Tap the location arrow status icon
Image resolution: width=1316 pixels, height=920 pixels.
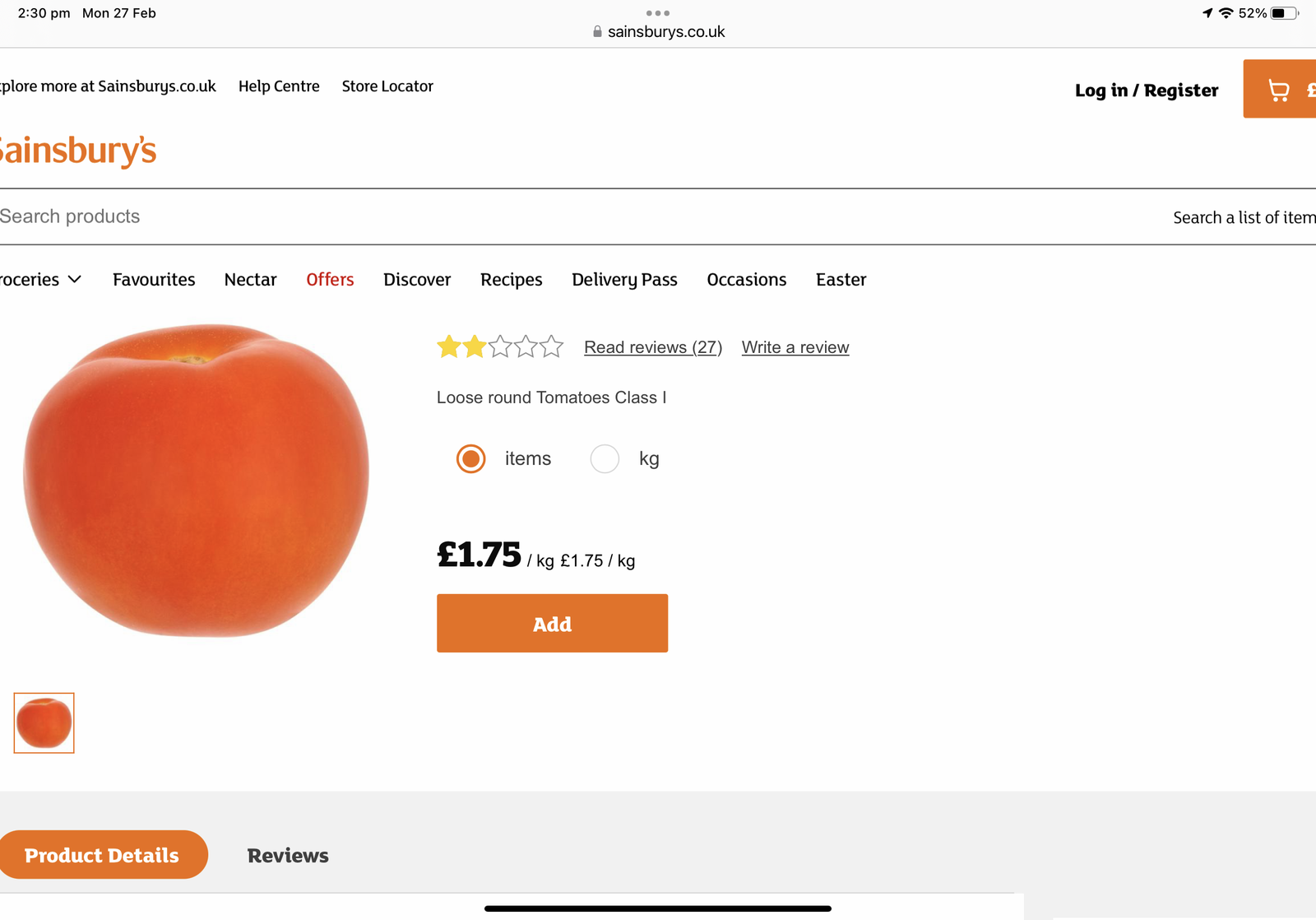coord(1207,13)
